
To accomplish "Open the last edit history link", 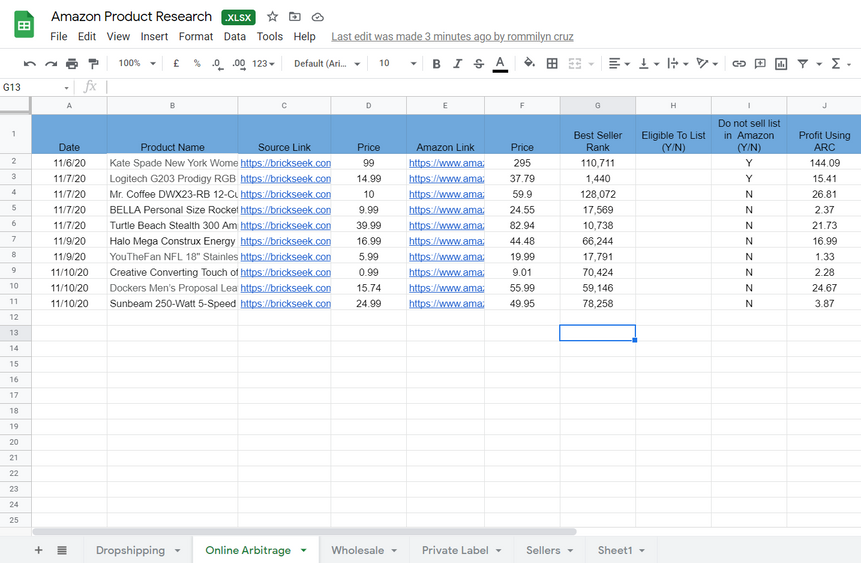I will [x=452, y=37].
